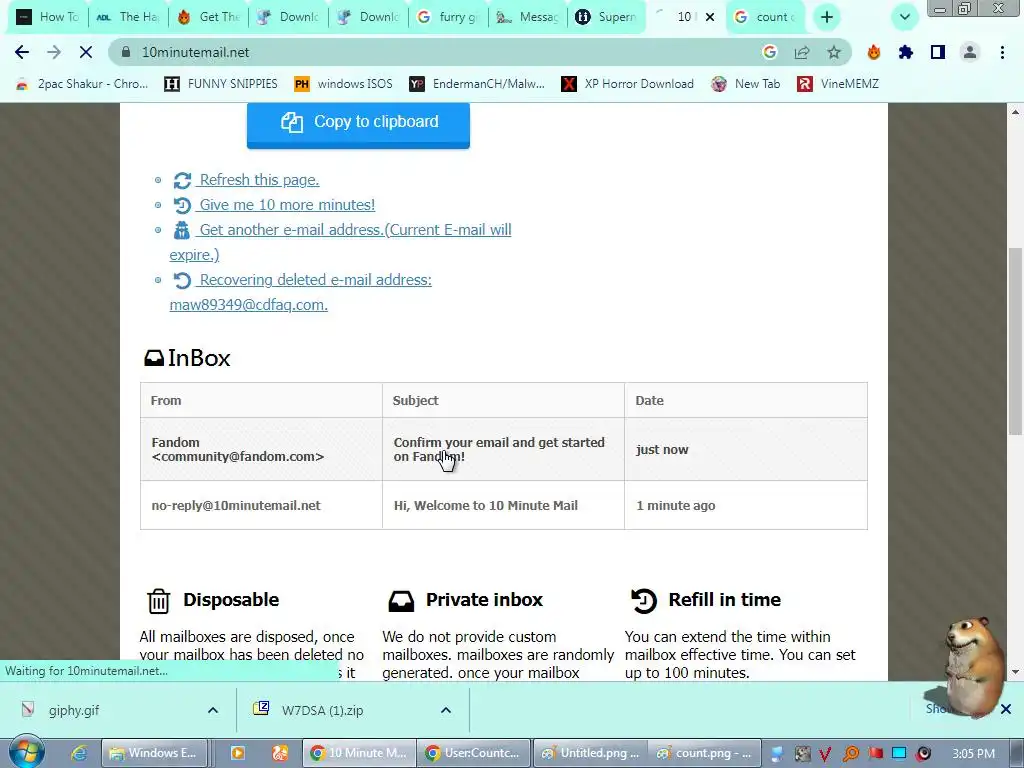1024x768 pixels.
Task: Open the tab search dropdown
Action: pyautogui.click(x=904, y=17)
